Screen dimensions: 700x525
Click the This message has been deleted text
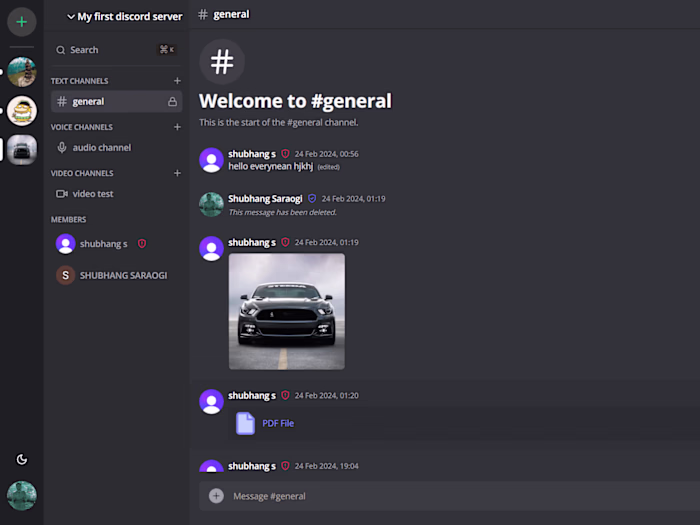pos(282,212)
